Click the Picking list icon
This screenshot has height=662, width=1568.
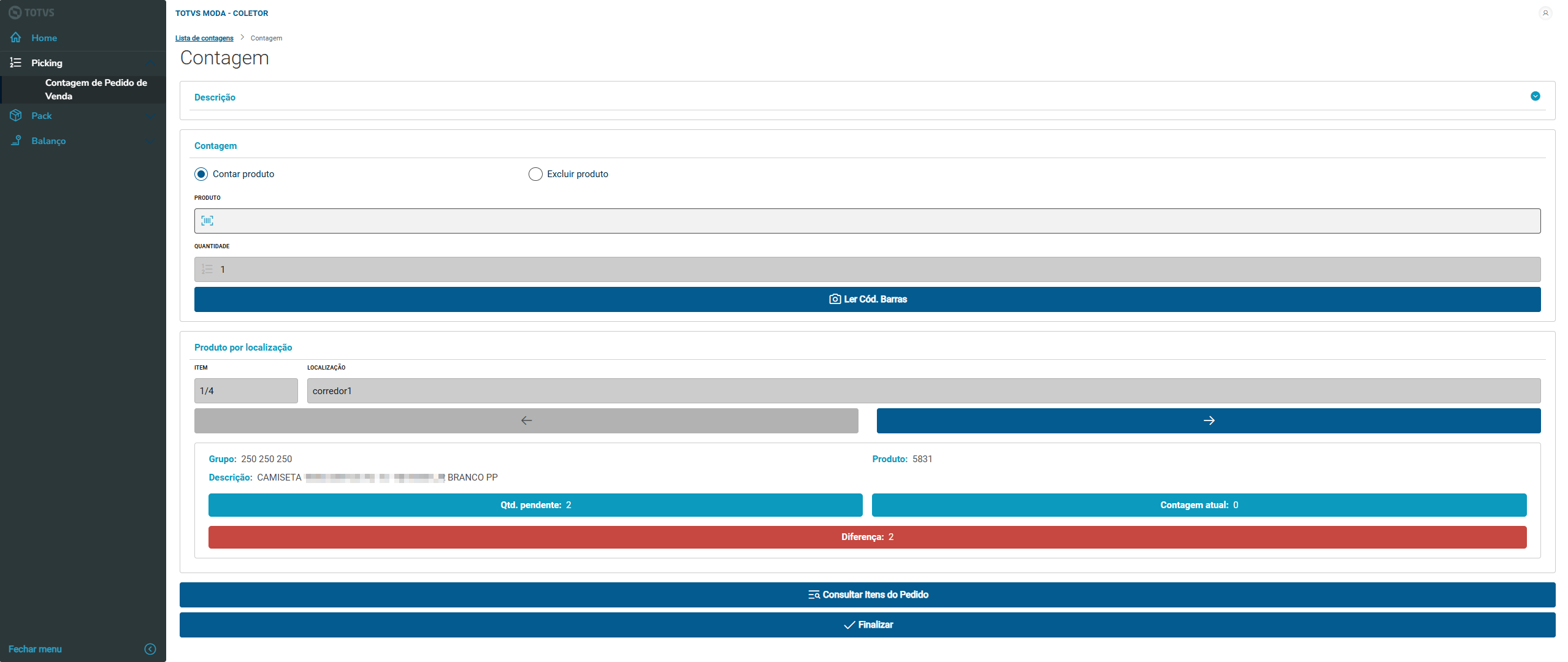(x=16, y=63)
